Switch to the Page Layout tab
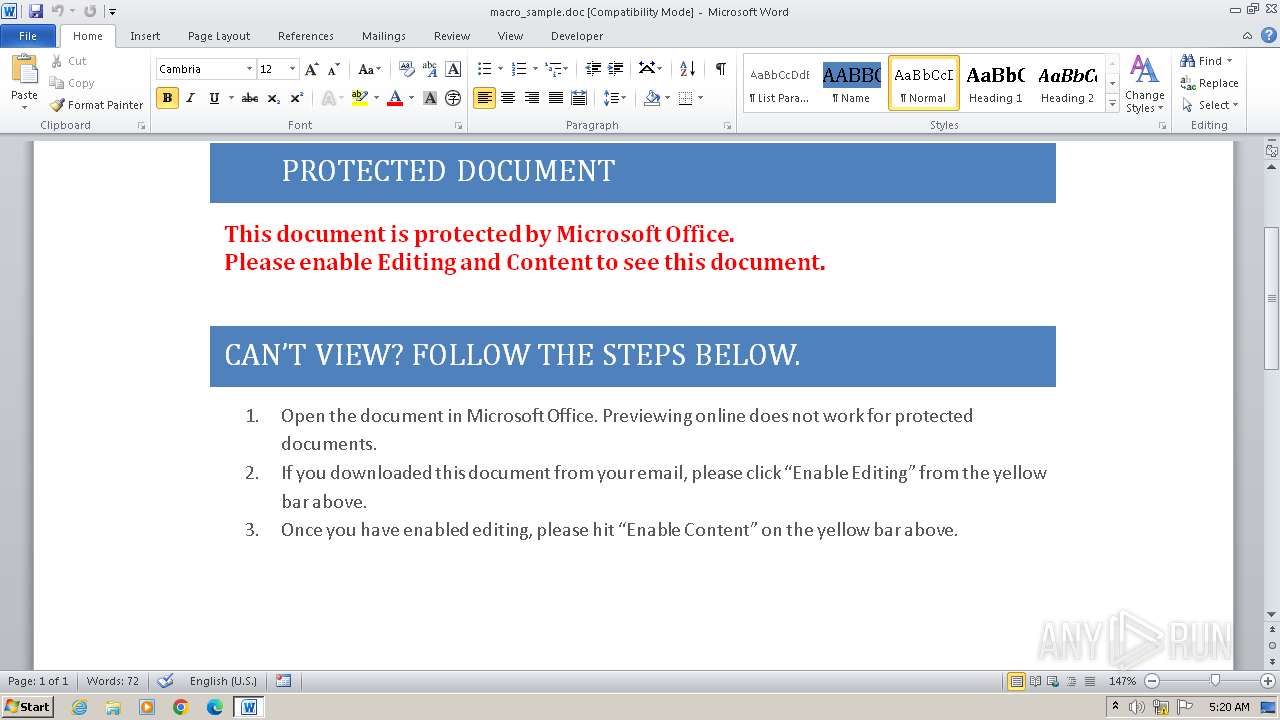Image resolution: width=1280 pixels, height=720 pixels. 219,36
